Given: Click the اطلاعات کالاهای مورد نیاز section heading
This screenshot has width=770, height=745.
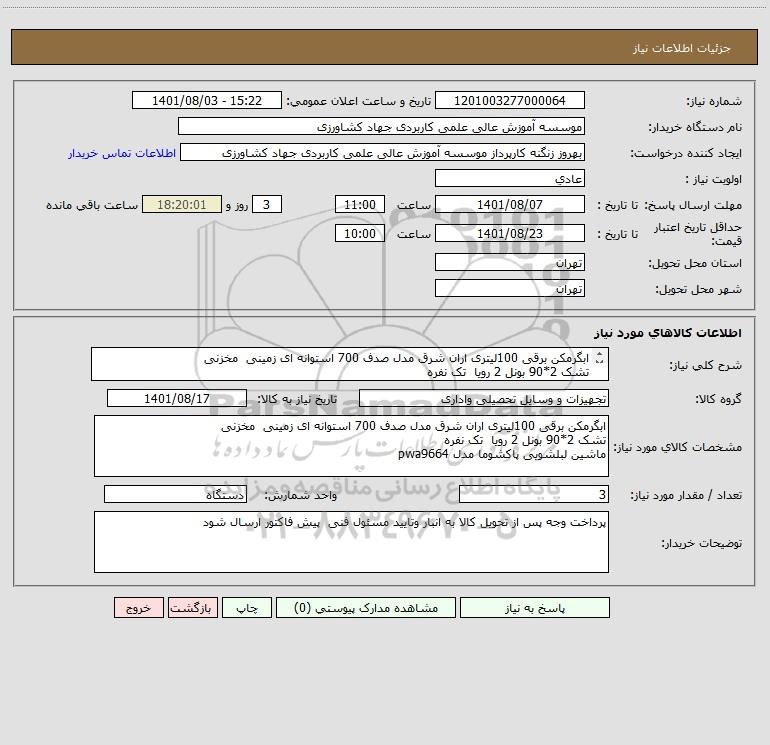Looking at the screenshot, I should (668, 333).
